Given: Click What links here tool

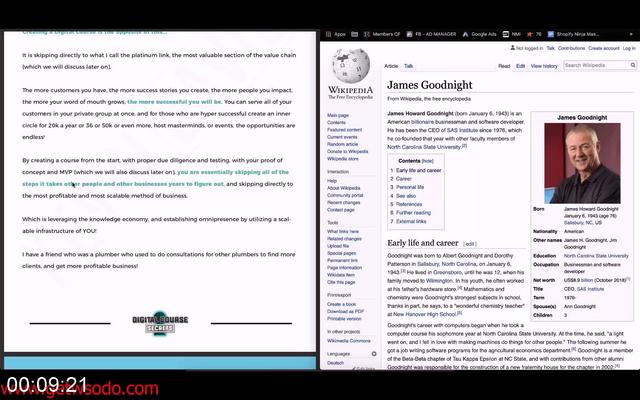Looking at the screenshot, I should (343, 231).
